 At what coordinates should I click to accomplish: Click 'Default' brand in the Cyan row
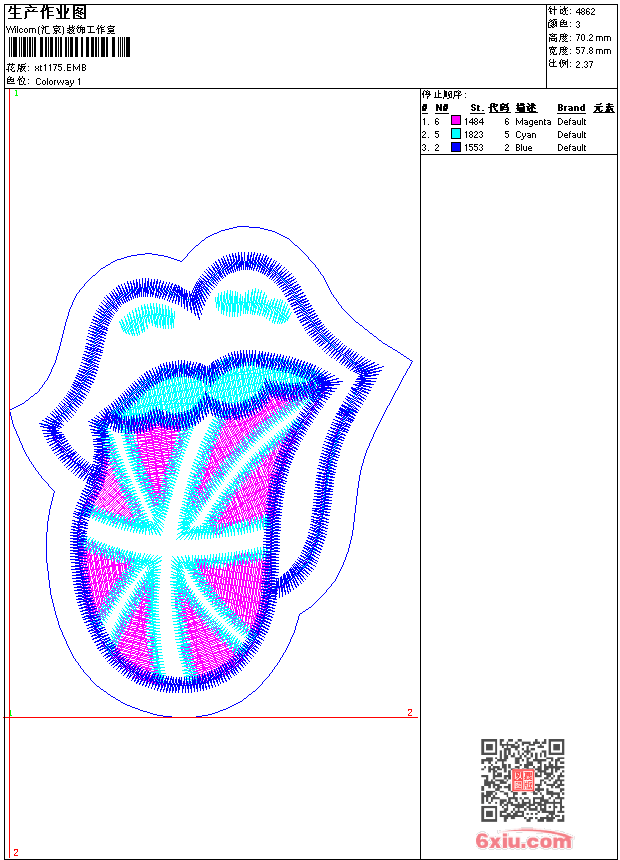coord(572,134)
